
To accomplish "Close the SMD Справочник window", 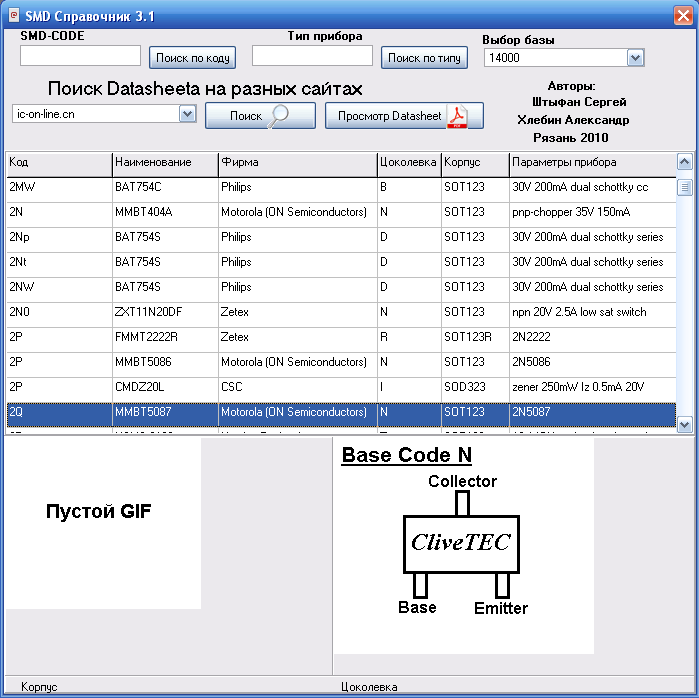I will (x=683, y=16).
